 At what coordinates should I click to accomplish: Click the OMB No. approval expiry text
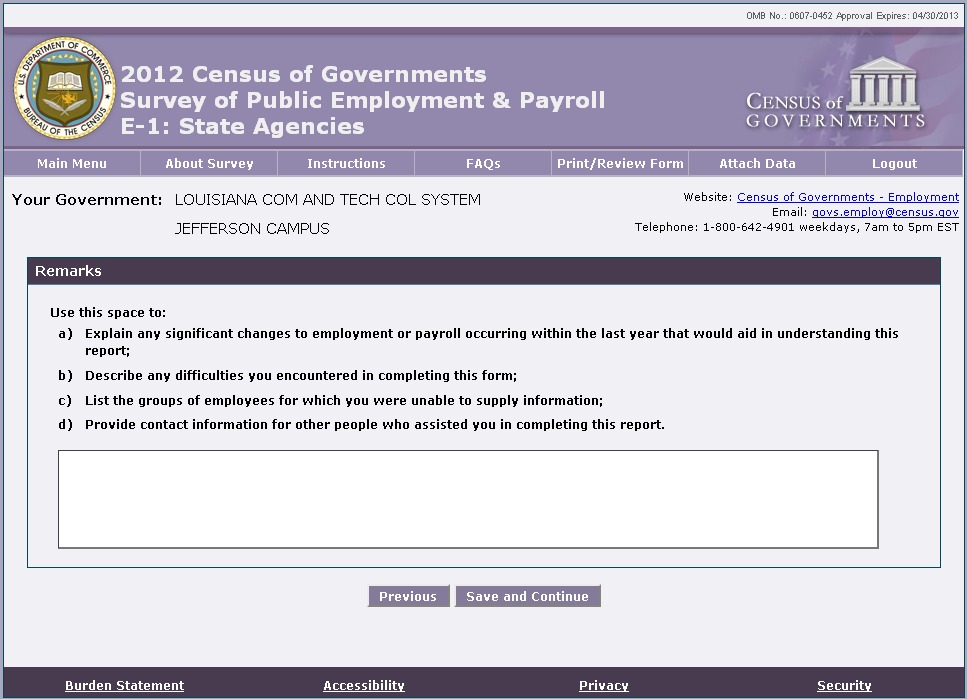point(852,15)
